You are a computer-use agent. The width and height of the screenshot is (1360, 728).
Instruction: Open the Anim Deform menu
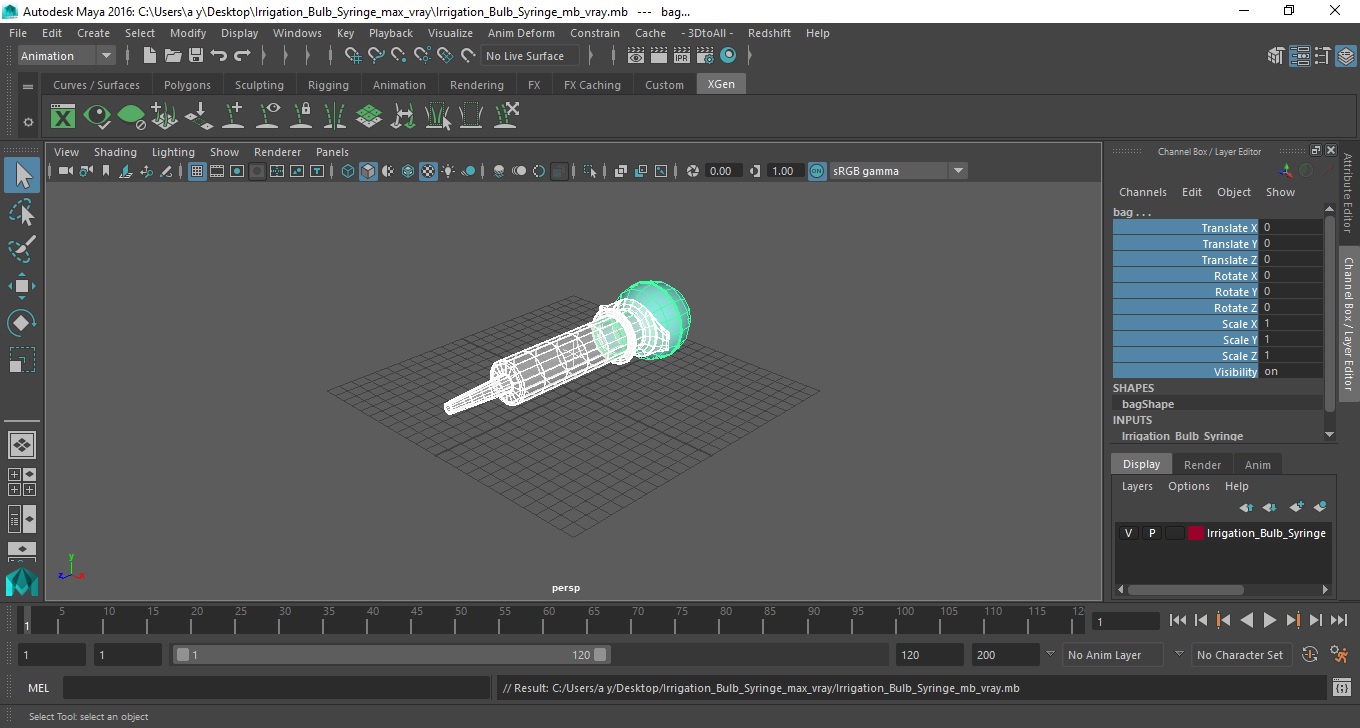click(521, 33)
